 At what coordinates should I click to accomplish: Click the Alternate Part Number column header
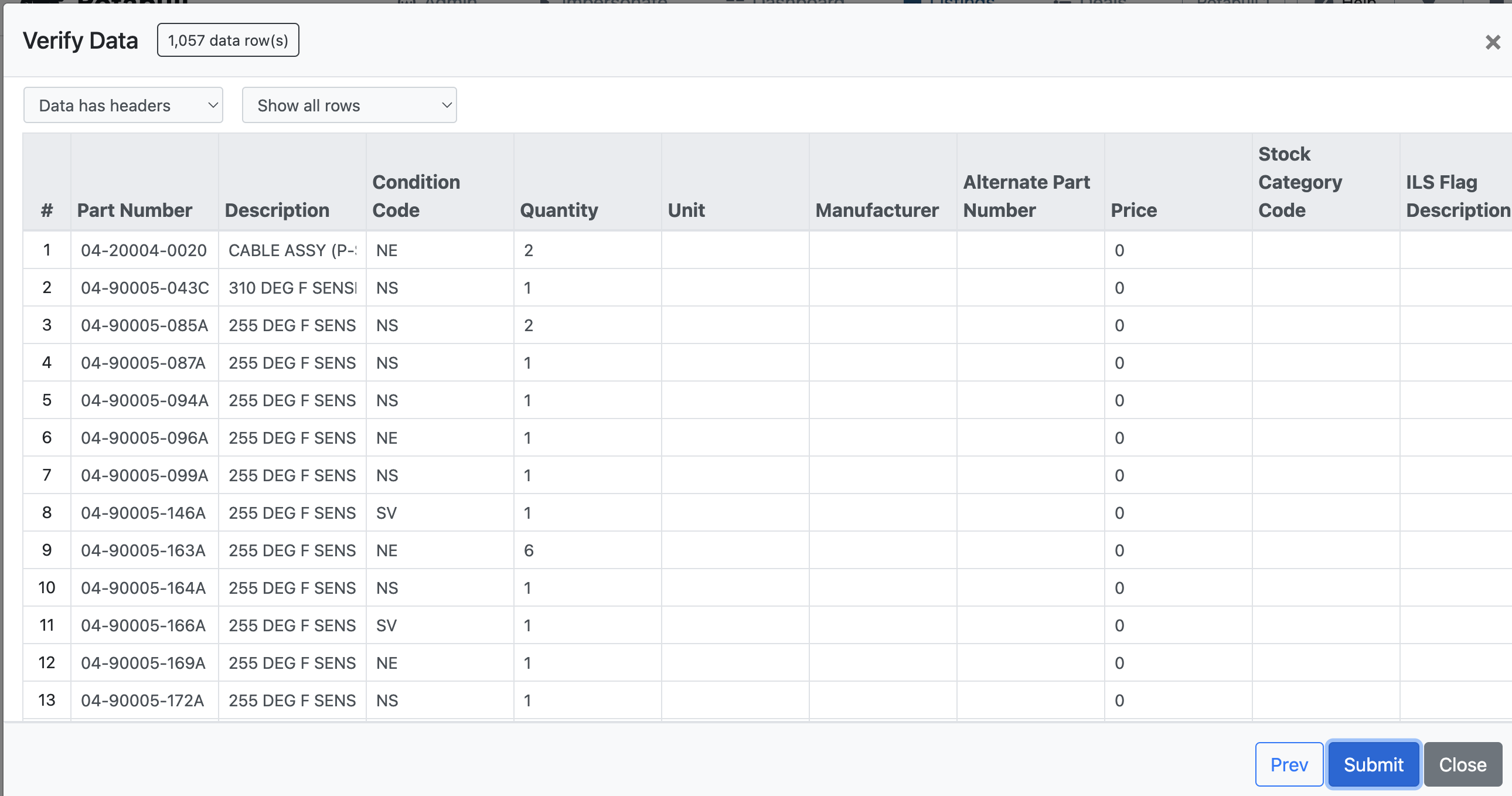click(x=1026, y=196)
